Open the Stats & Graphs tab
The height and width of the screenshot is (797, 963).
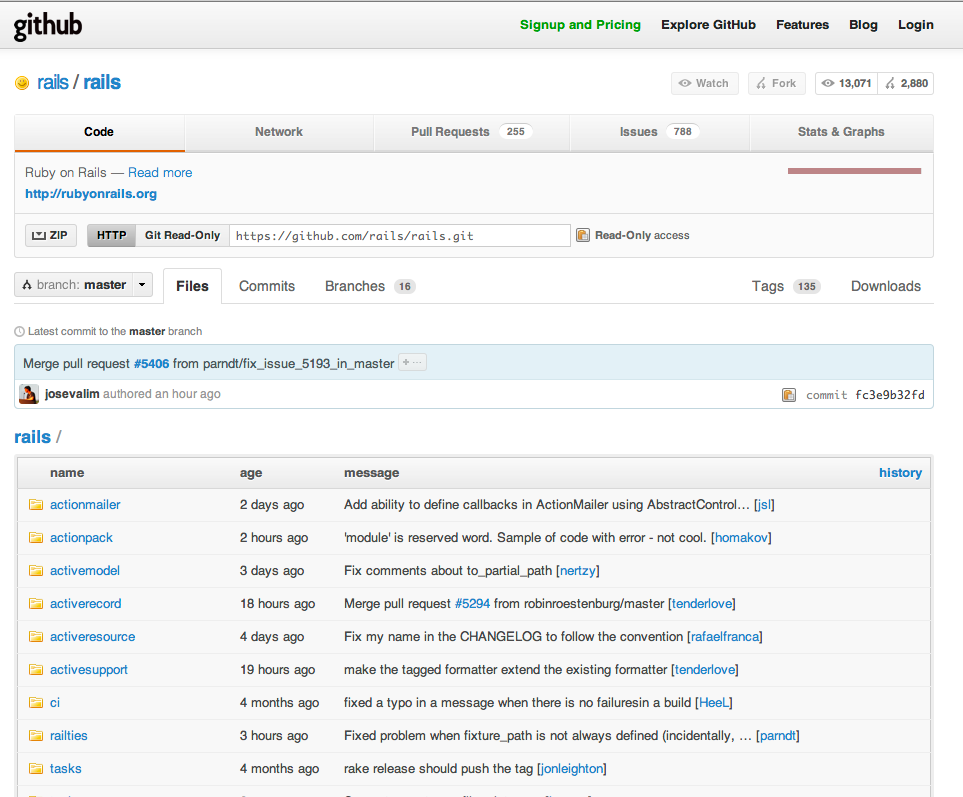click(841, 132)
